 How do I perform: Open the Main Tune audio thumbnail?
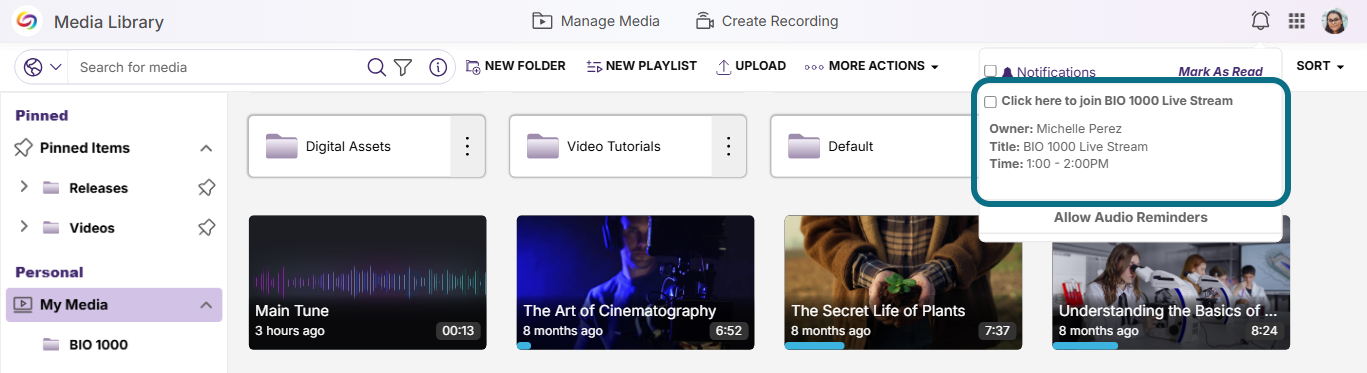click(367, 282)
